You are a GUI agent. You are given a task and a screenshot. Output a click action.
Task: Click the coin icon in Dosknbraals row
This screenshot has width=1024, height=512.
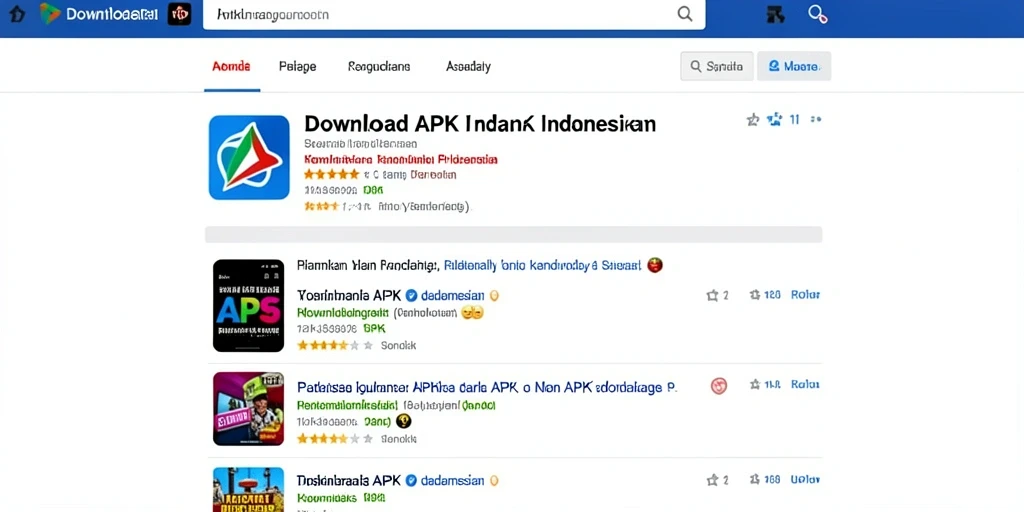pos(494,481)
